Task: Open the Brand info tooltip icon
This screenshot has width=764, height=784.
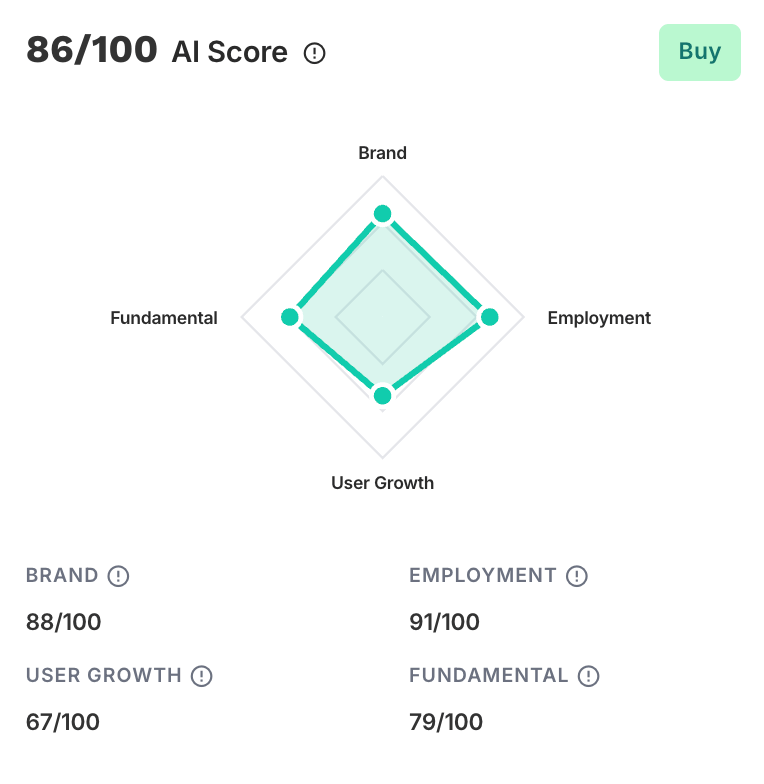Action: pyautogui.click(x=119, y=576)
